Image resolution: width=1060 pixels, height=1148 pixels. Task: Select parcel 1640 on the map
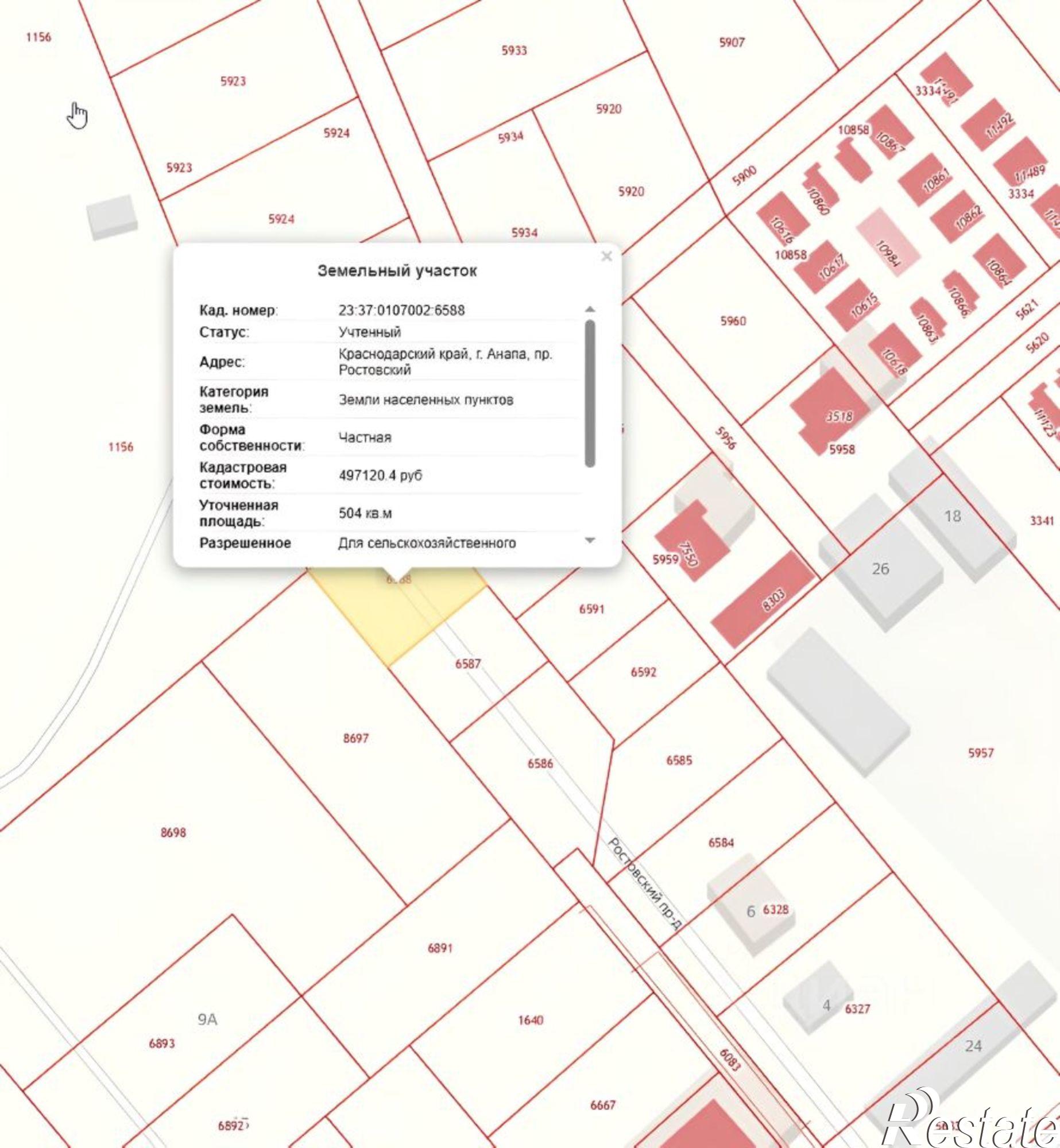530,1020
